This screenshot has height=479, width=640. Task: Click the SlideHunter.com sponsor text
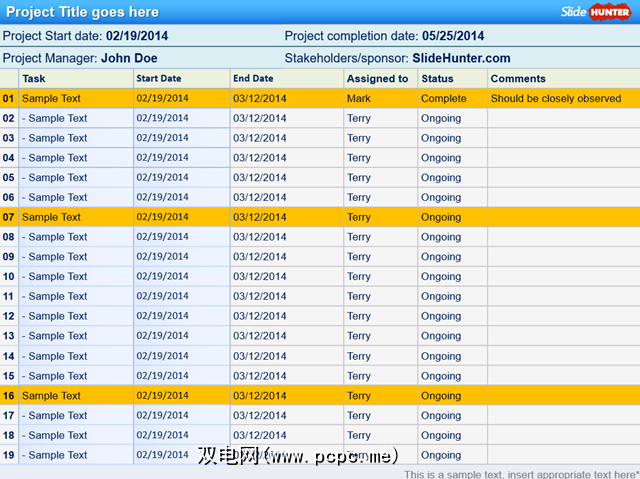461,58
